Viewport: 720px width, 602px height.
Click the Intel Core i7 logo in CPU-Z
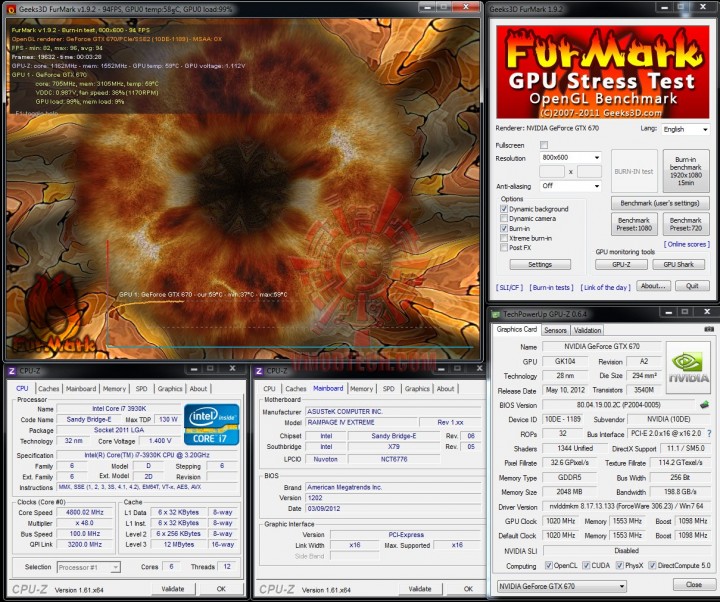pyautogui.click(x=211, y=424)
